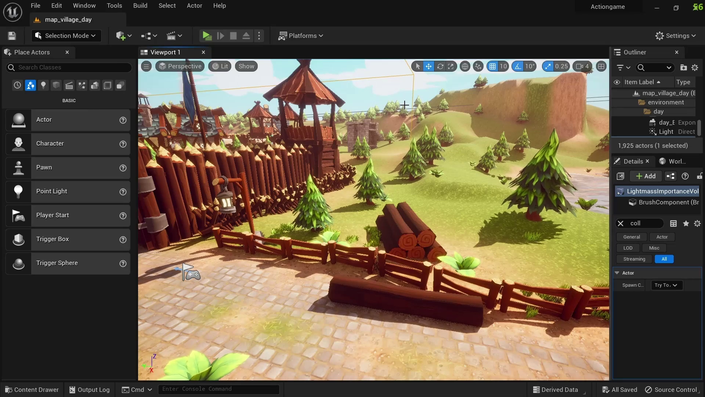Start Play in Editor with the green play button
The image size is (705, 397).
click(207, 36)
